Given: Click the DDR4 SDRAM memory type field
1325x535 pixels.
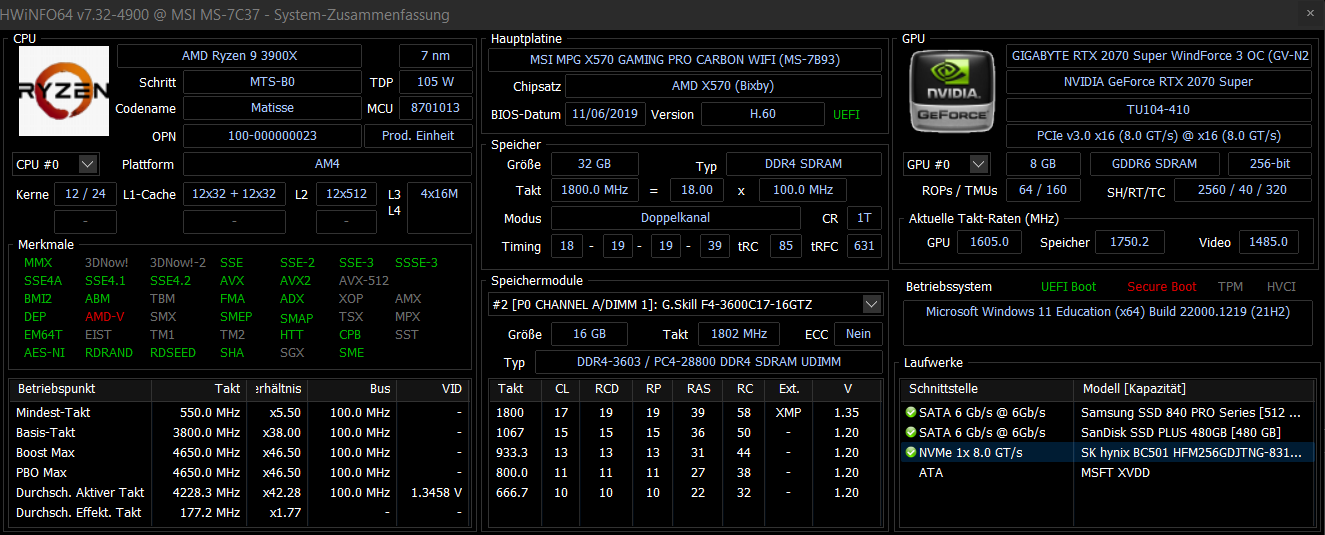Looking at the screenshot, I should (x=804, y=164).
